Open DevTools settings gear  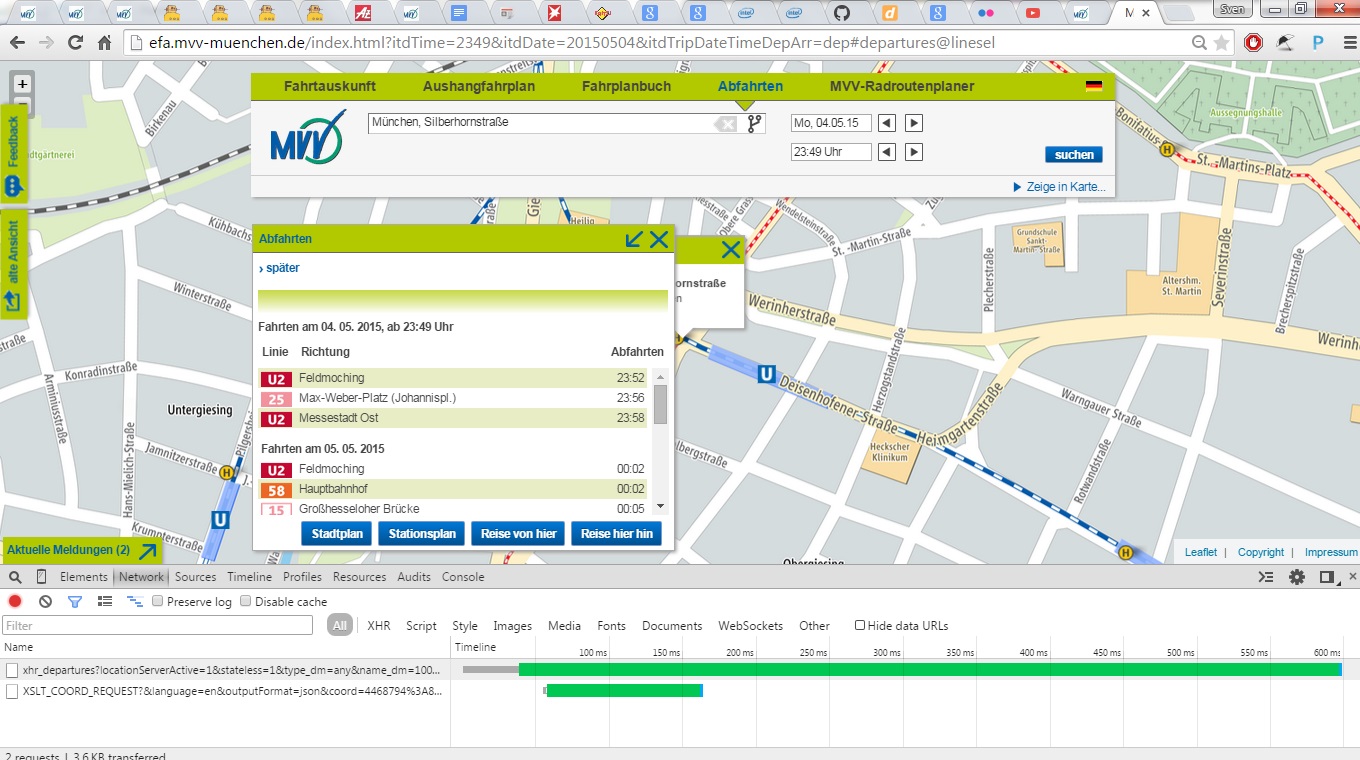coord(1297,577)
